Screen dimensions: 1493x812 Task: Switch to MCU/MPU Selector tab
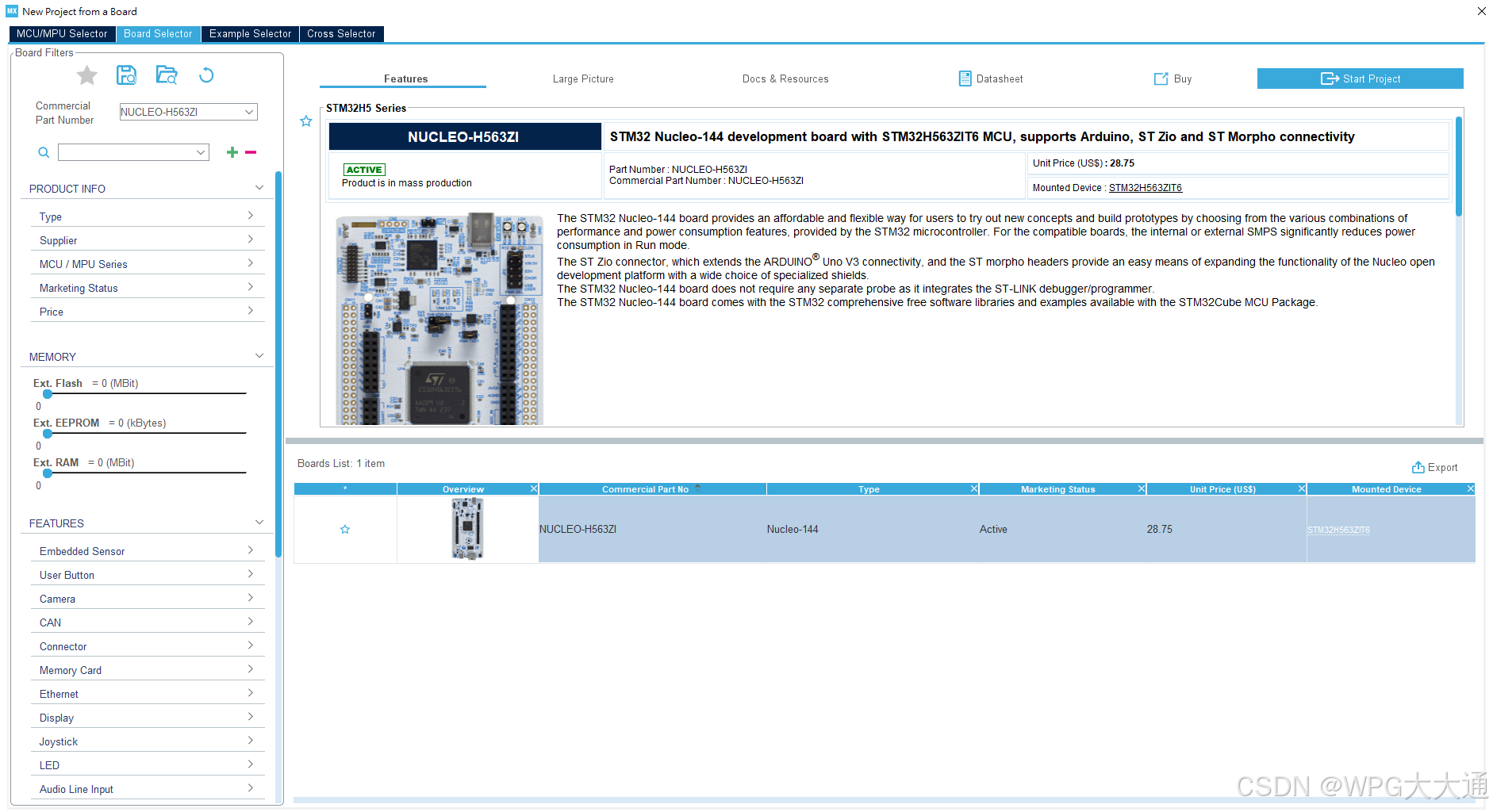tap(62, 34)
